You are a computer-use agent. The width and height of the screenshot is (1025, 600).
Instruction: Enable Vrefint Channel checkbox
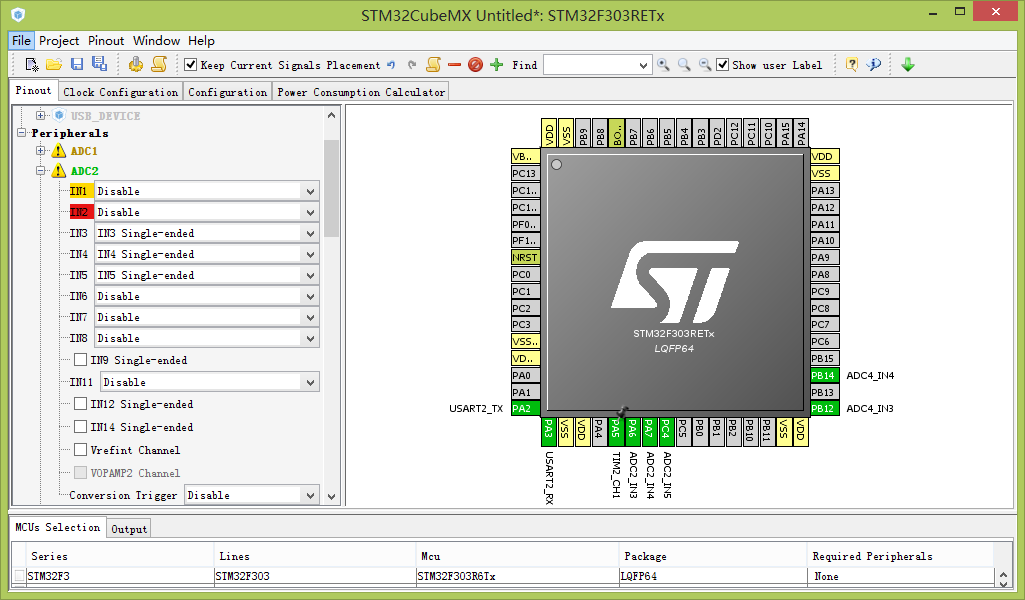point(80,450)
